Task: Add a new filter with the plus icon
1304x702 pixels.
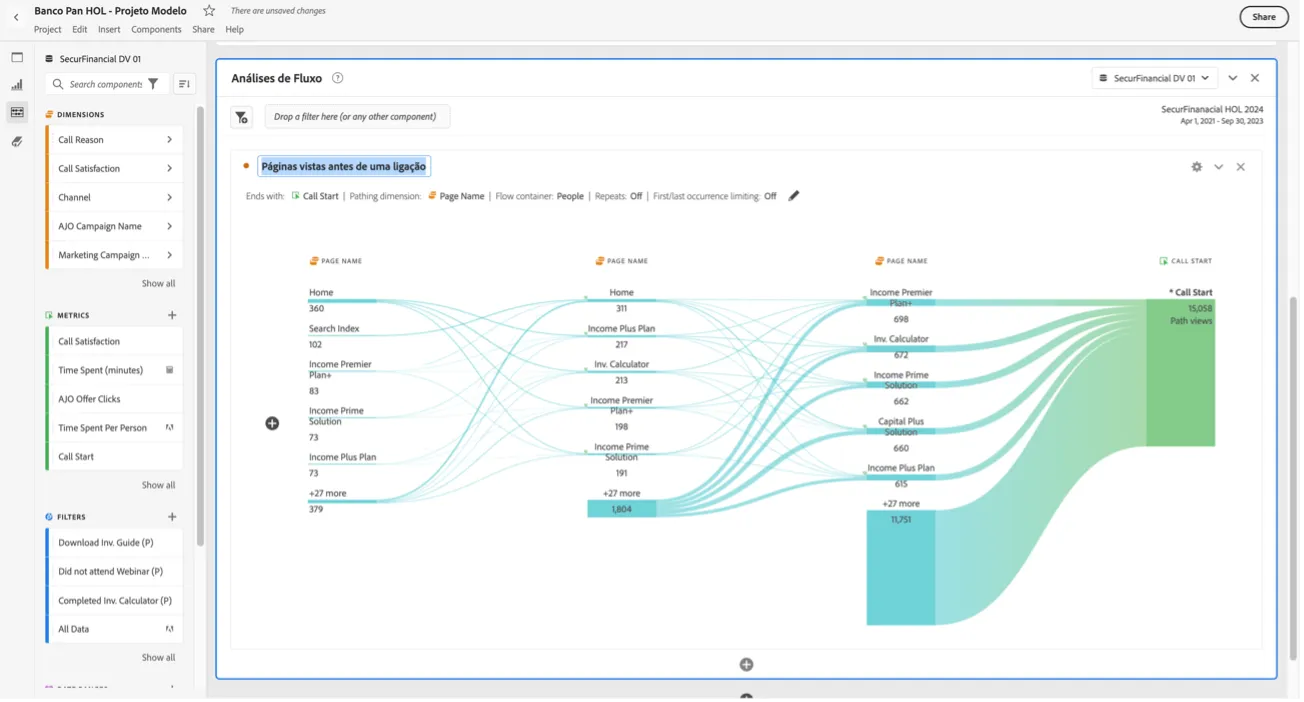Action: coord(172,517)
